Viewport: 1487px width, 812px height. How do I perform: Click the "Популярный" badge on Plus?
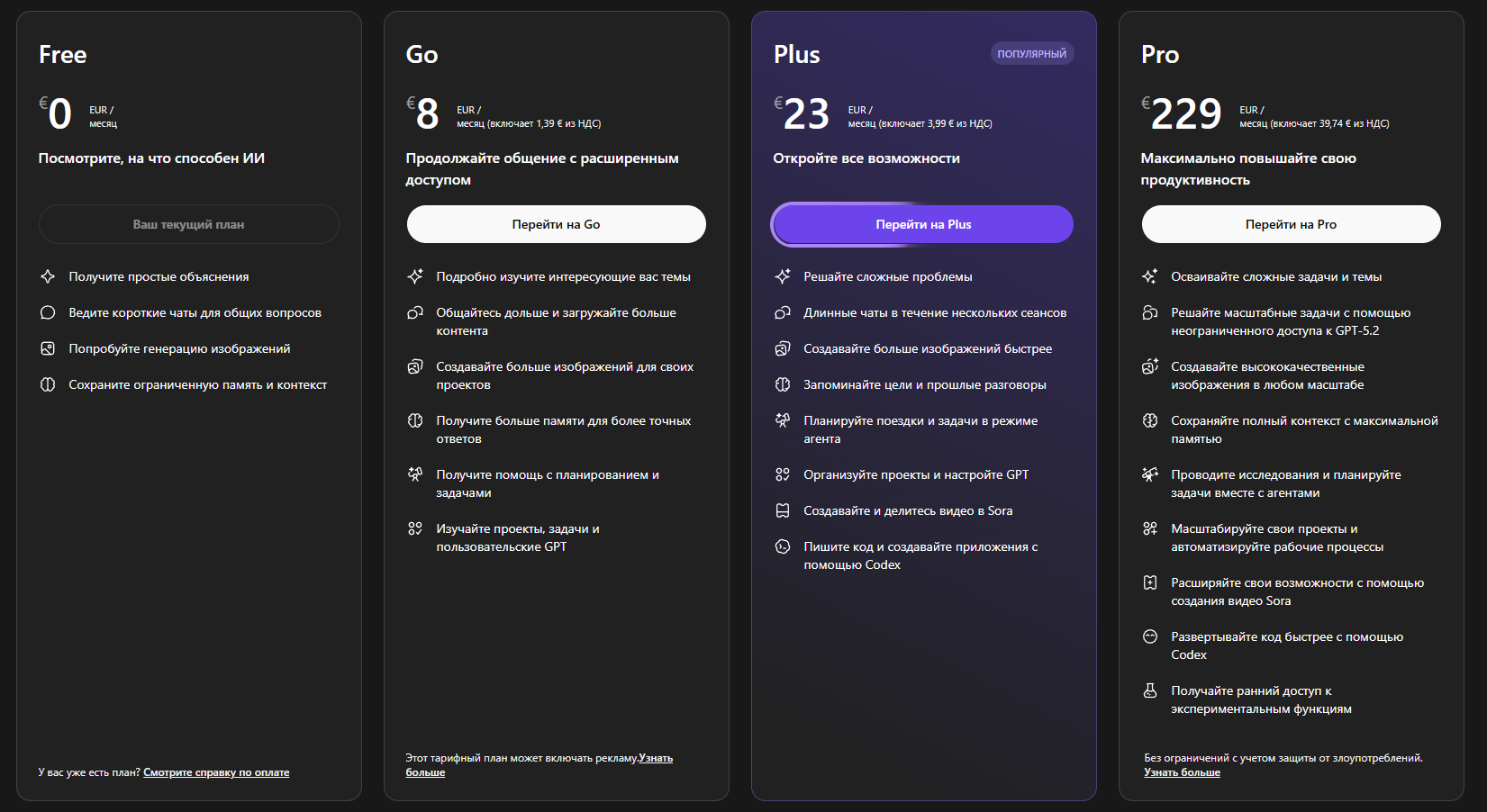point(1031,54)
